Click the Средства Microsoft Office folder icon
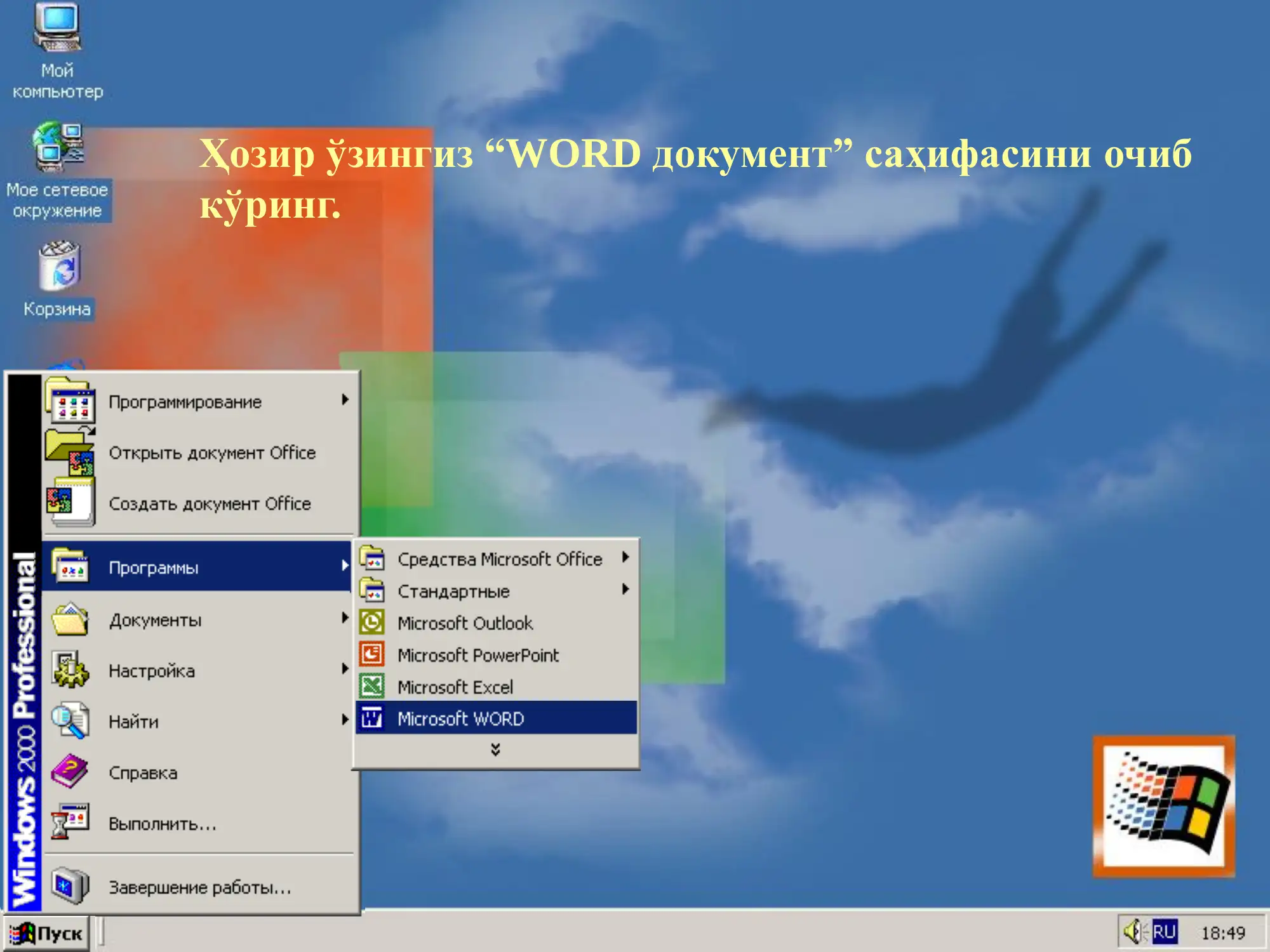Image resolution: width=1270 pixels, height=952 pixels. (x=372, y=559)
